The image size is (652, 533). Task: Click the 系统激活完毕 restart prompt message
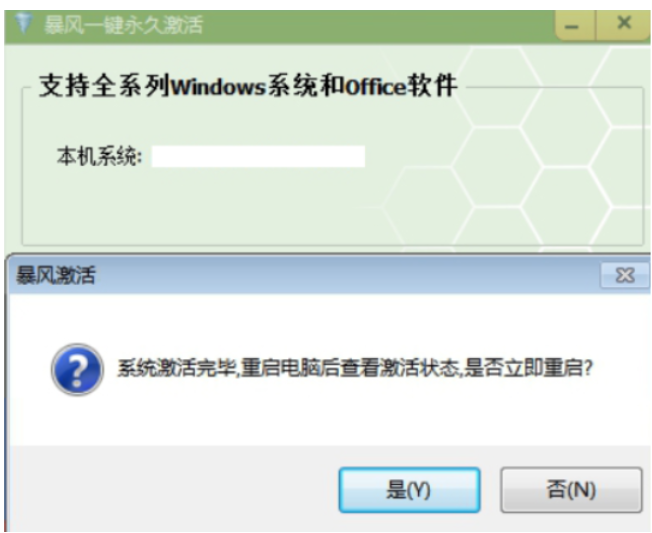point(355,368)
